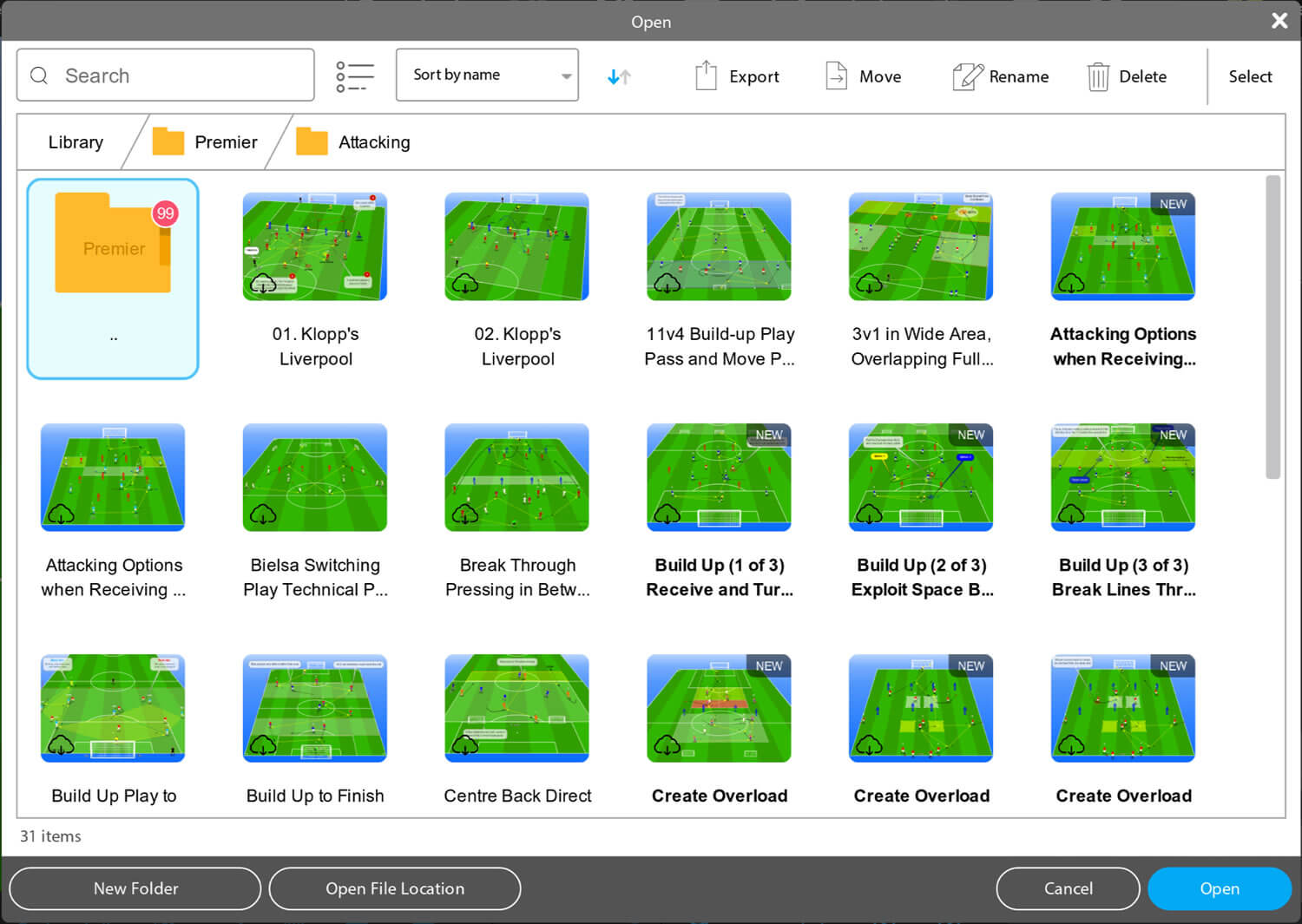Screen dimensions: 1302x924
Task: Open the Sort by name dropdown
Action: (487, 75)
